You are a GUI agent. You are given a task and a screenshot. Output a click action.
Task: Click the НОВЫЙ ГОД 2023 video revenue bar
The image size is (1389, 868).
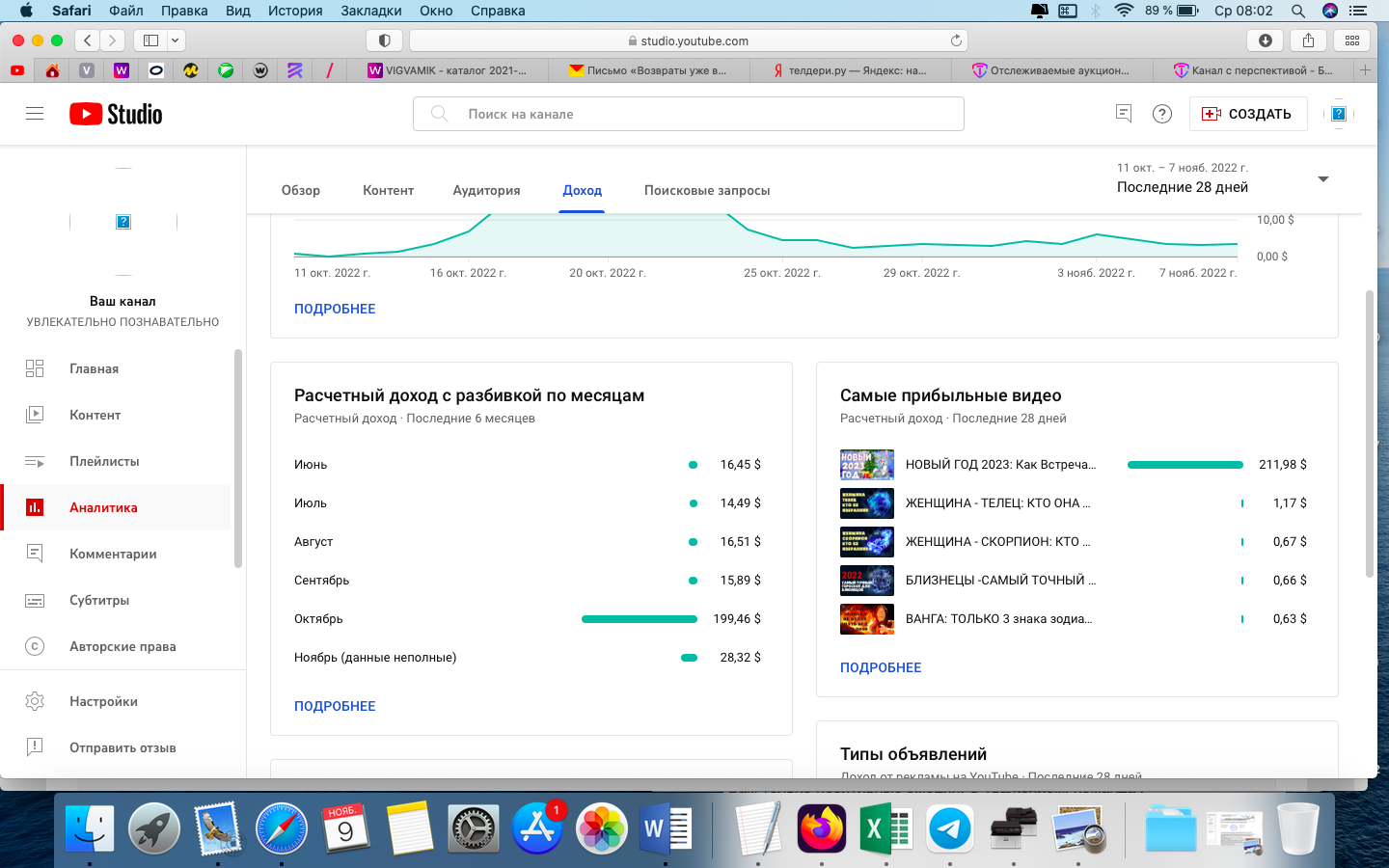(x=1185, y=465)
